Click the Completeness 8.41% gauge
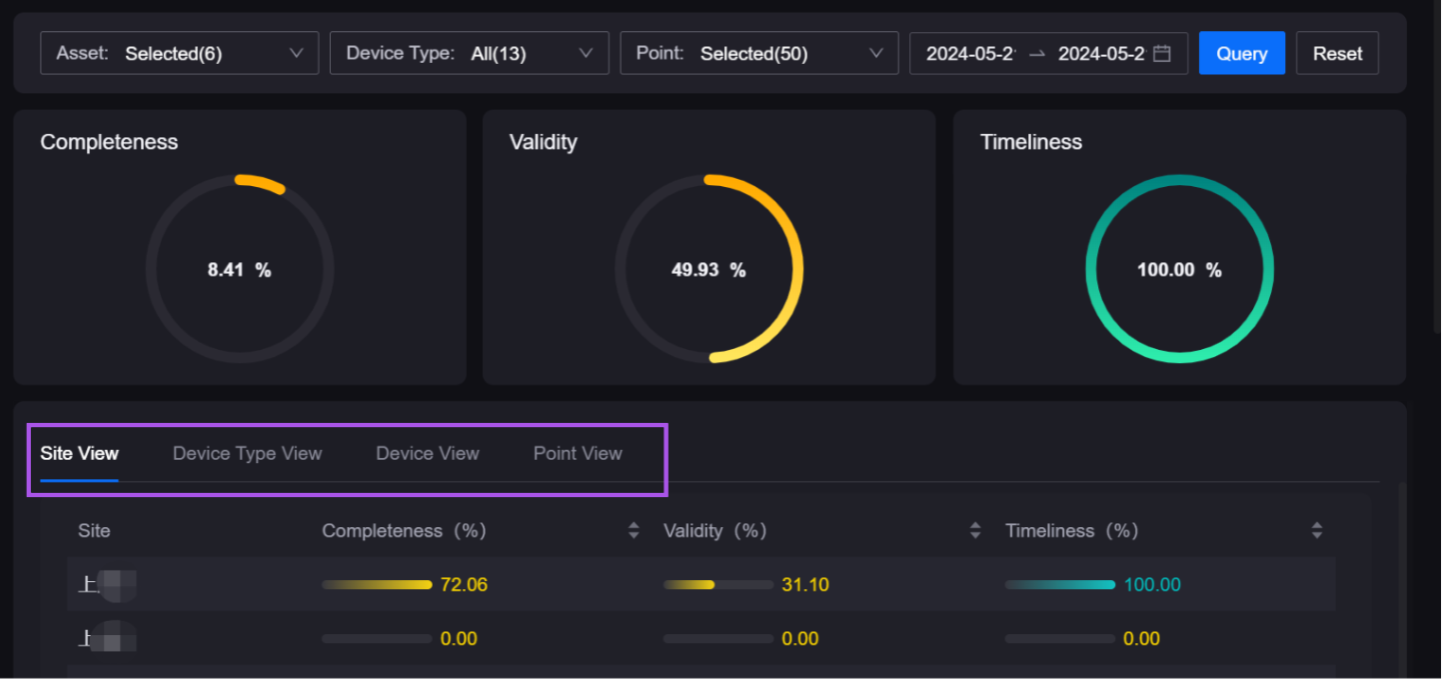The image size is (1443, 679). (x=240, y=269)
